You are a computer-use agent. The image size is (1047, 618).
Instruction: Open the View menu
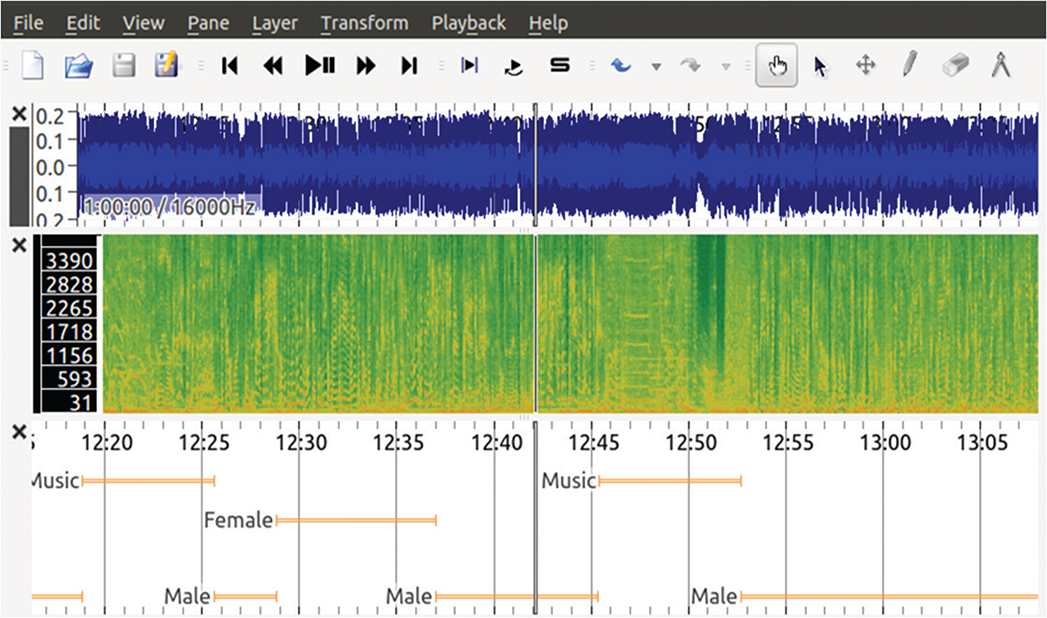tap(143, 23)
